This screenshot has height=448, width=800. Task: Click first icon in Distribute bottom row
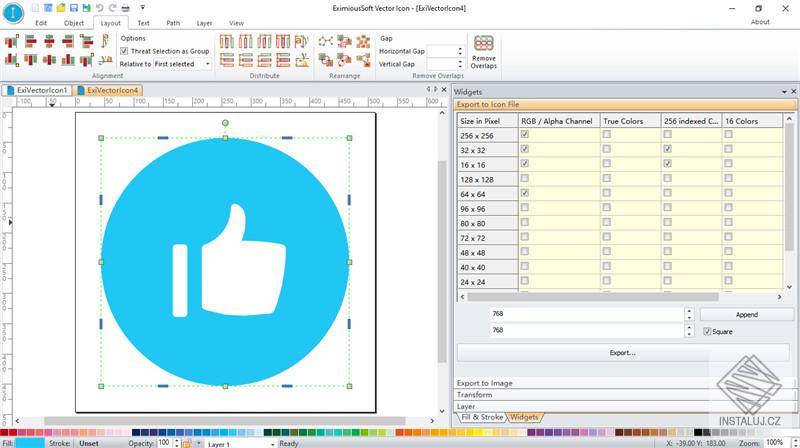pyautogui.click(x=227, y=60)
